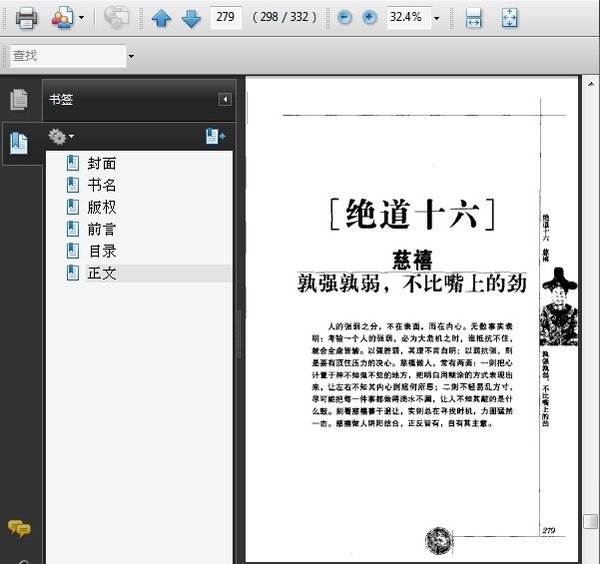The height and width of the screenshot is (564, 600).
Task: Zoom in using the plus button
Action: [x=369, y=17]
